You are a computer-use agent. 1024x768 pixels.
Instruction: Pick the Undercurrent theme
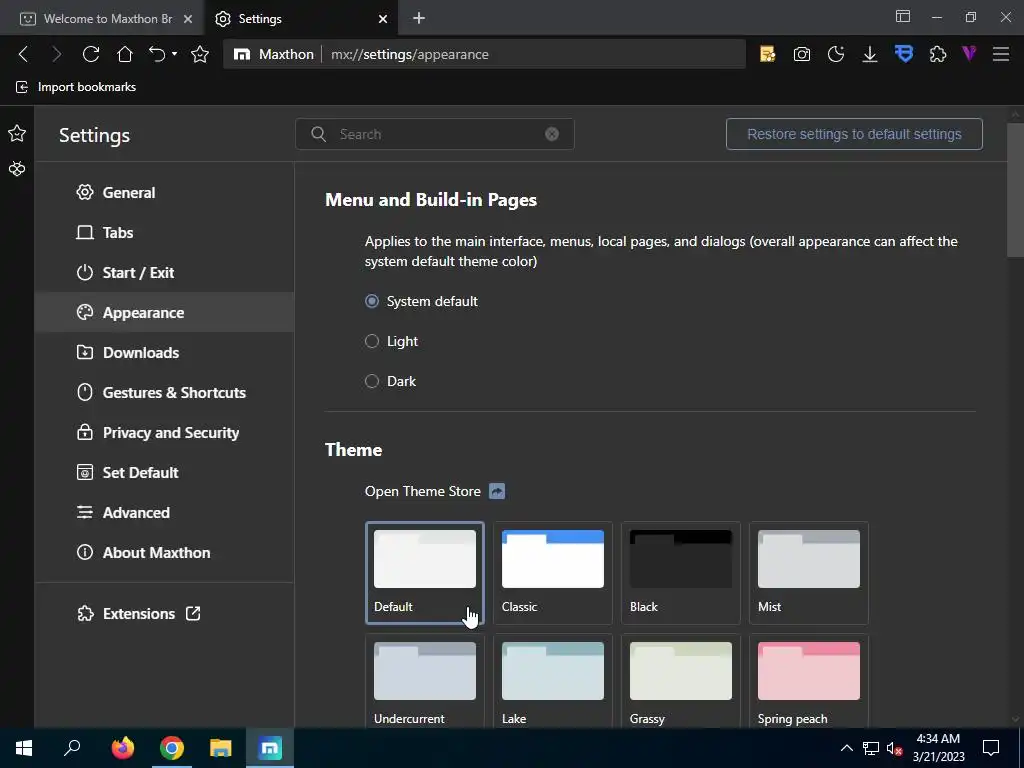tap(424, 681)
